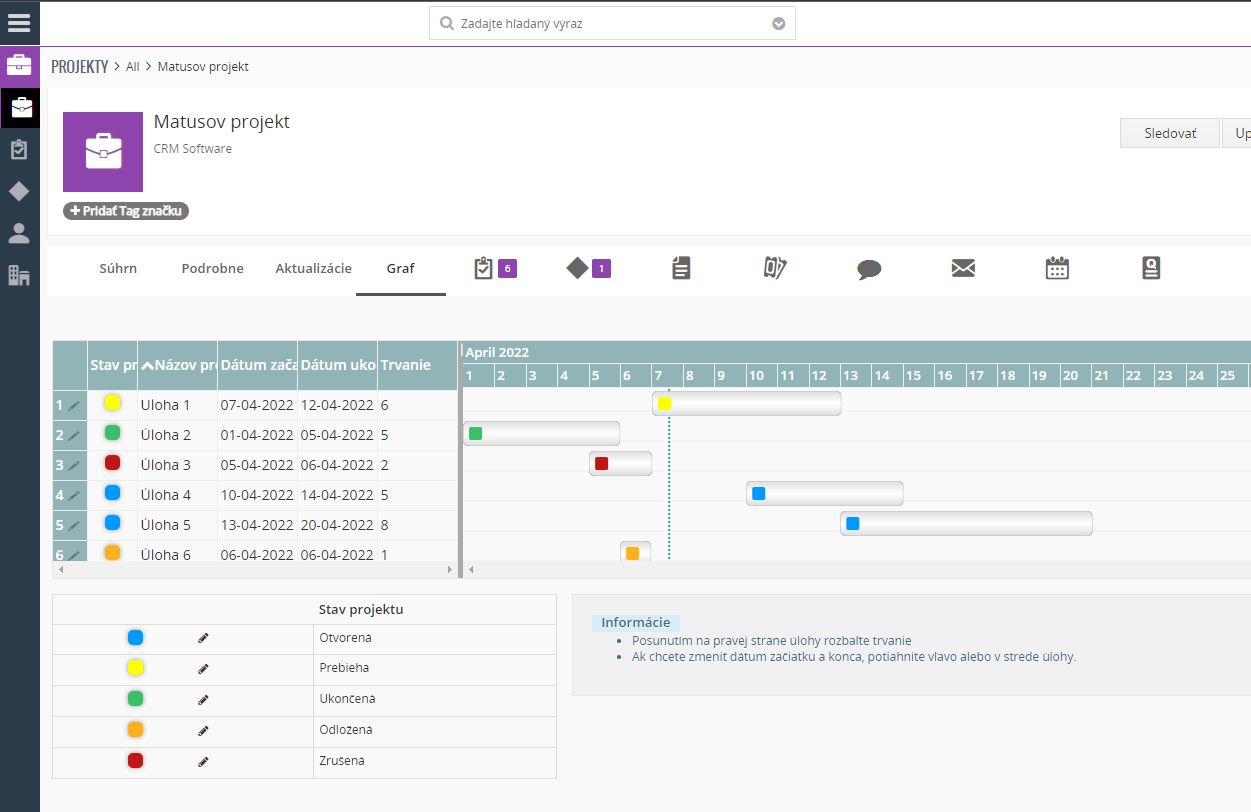Click orange Odložena legend color swatch

point(135,729)
